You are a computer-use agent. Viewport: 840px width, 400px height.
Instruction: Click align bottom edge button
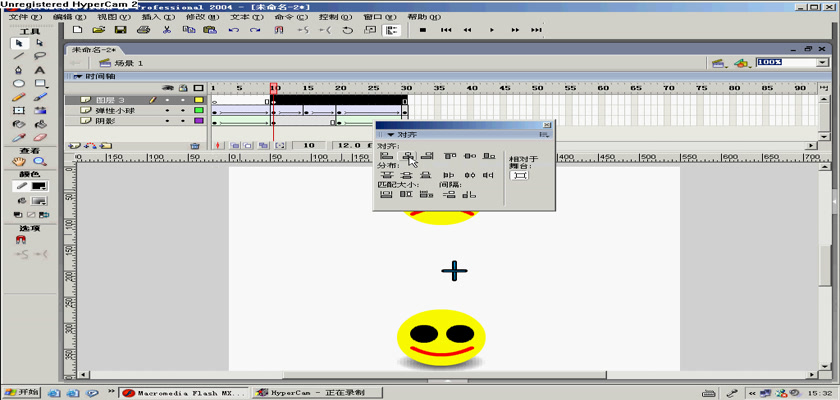[x=489, y=156]
